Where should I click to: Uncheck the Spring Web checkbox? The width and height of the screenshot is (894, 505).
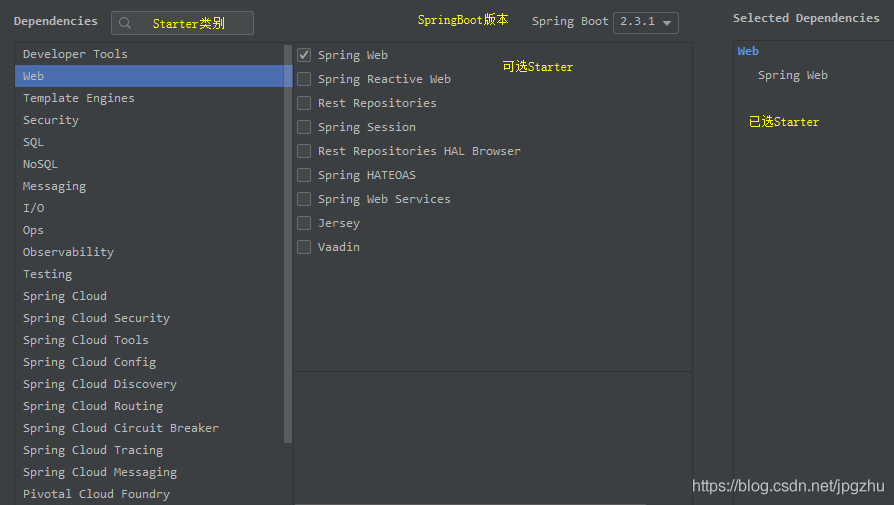click(x=304, y=55)
